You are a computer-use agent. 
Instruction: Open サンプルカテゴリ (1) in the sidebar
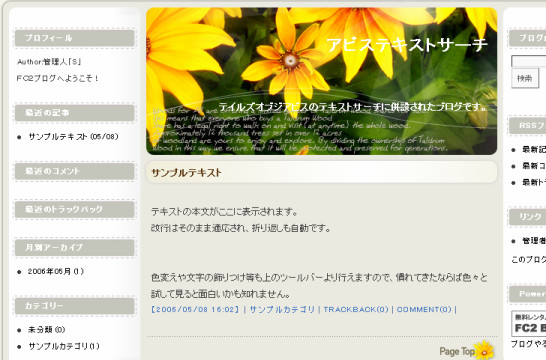pyautogui.click(x=64, y=346)
